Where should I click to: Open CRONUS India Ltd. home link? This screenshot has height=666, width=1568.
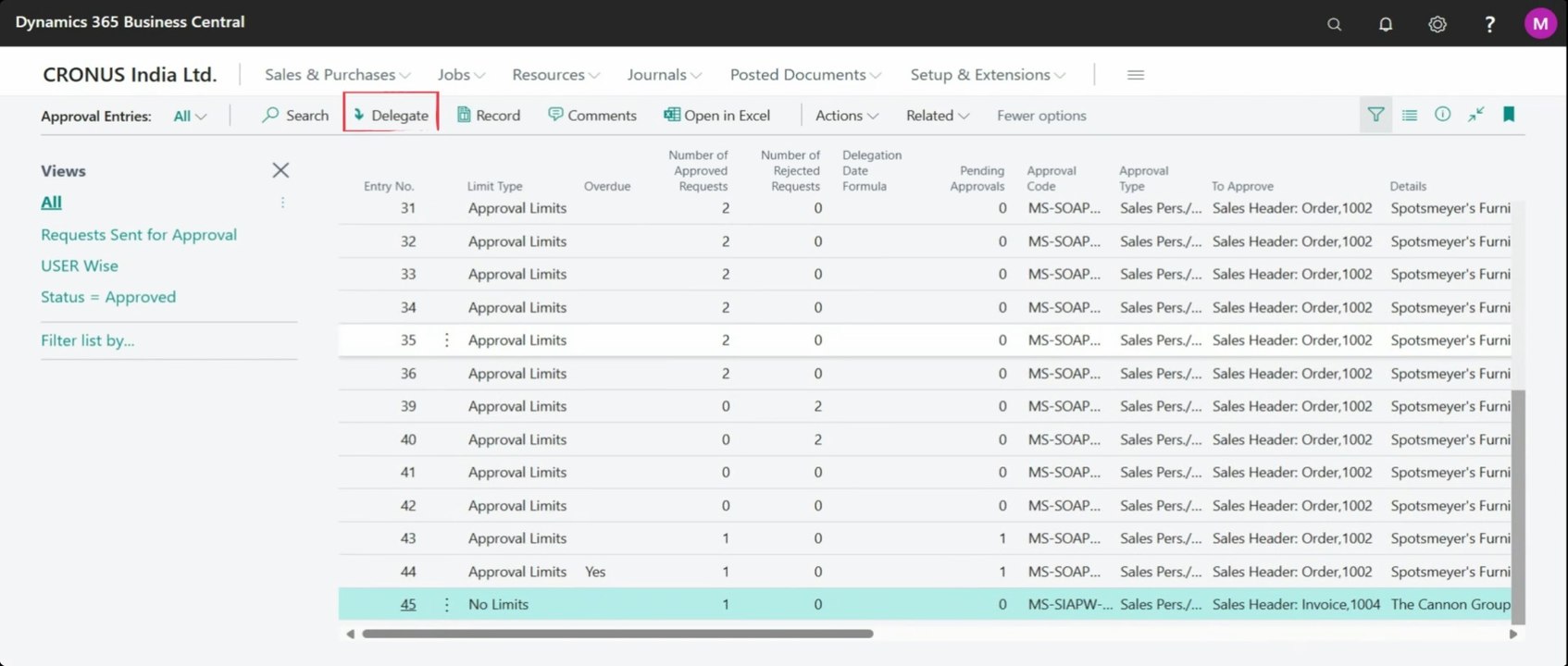130,75
